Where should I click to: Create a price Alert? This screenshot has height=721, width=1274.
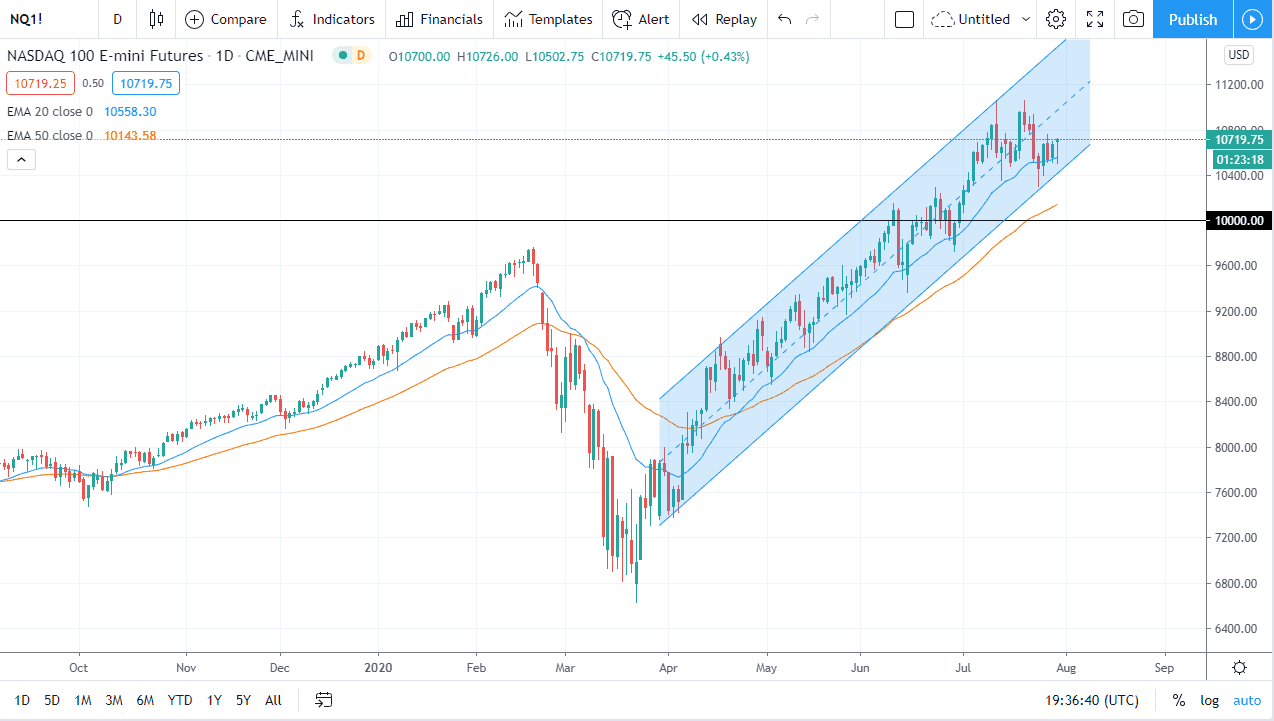pos(640,19)
